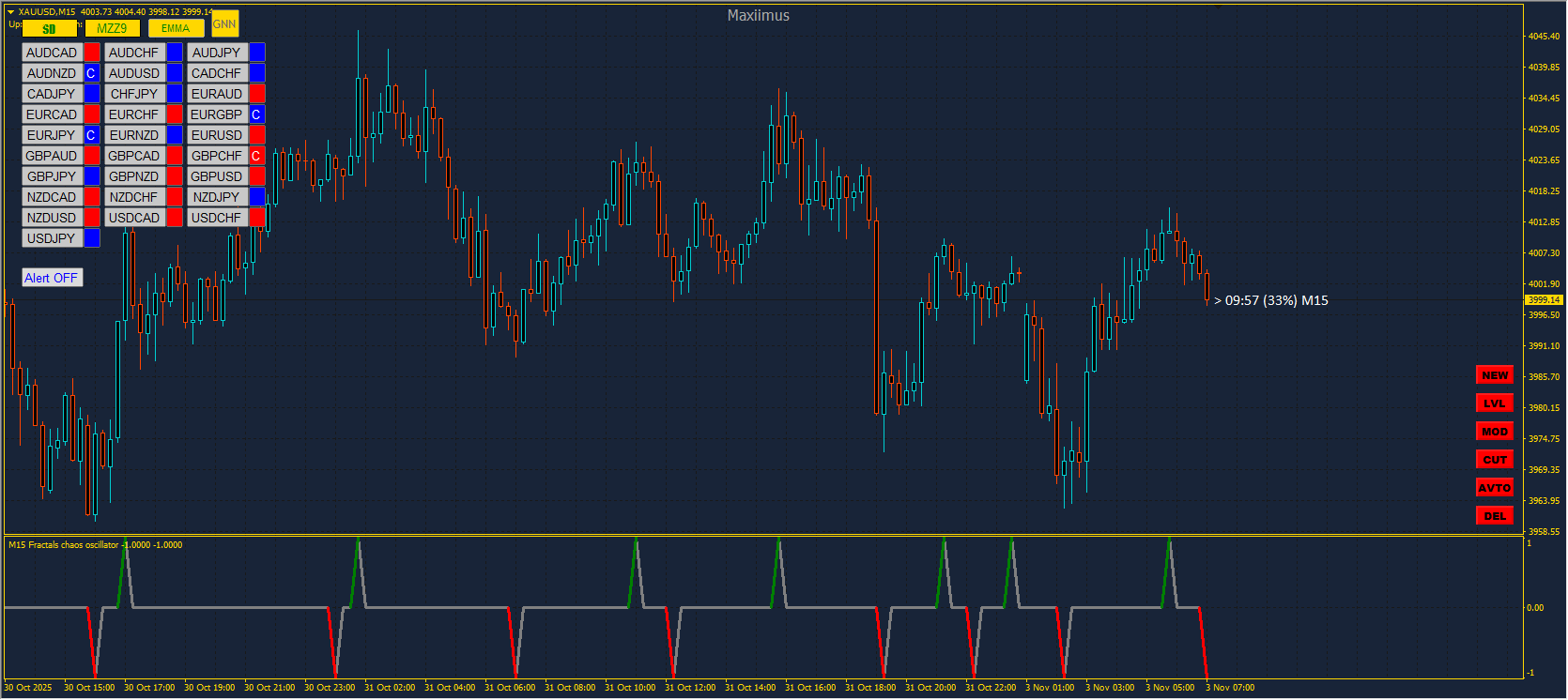Image resolution: width=1568 pixels, height=700 pixels.
Task: Click the GNN yellow button
Action: coord(224,24)
